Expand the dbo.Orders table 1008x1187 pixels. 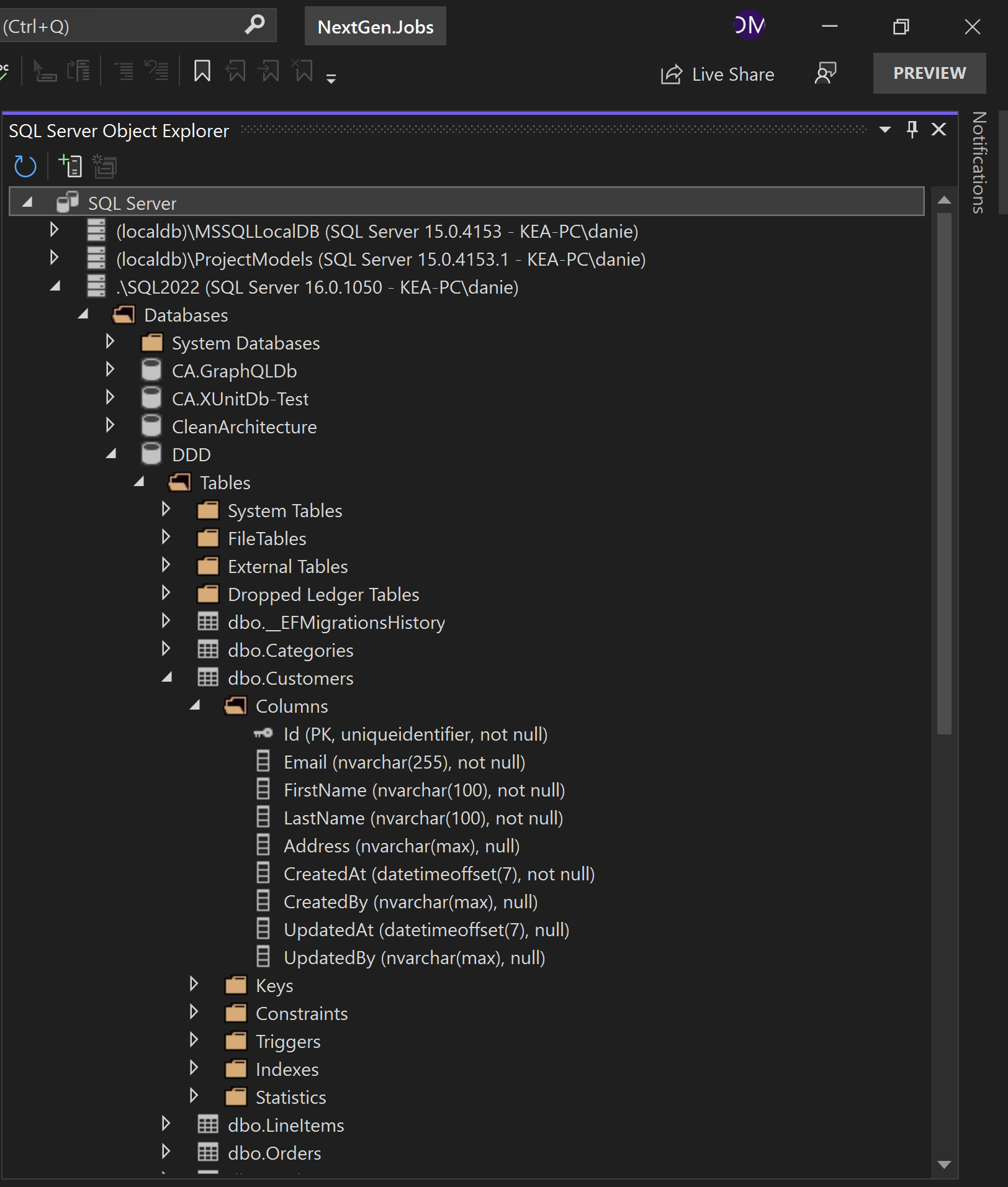pyautogui.click(x=166, y=1153)
